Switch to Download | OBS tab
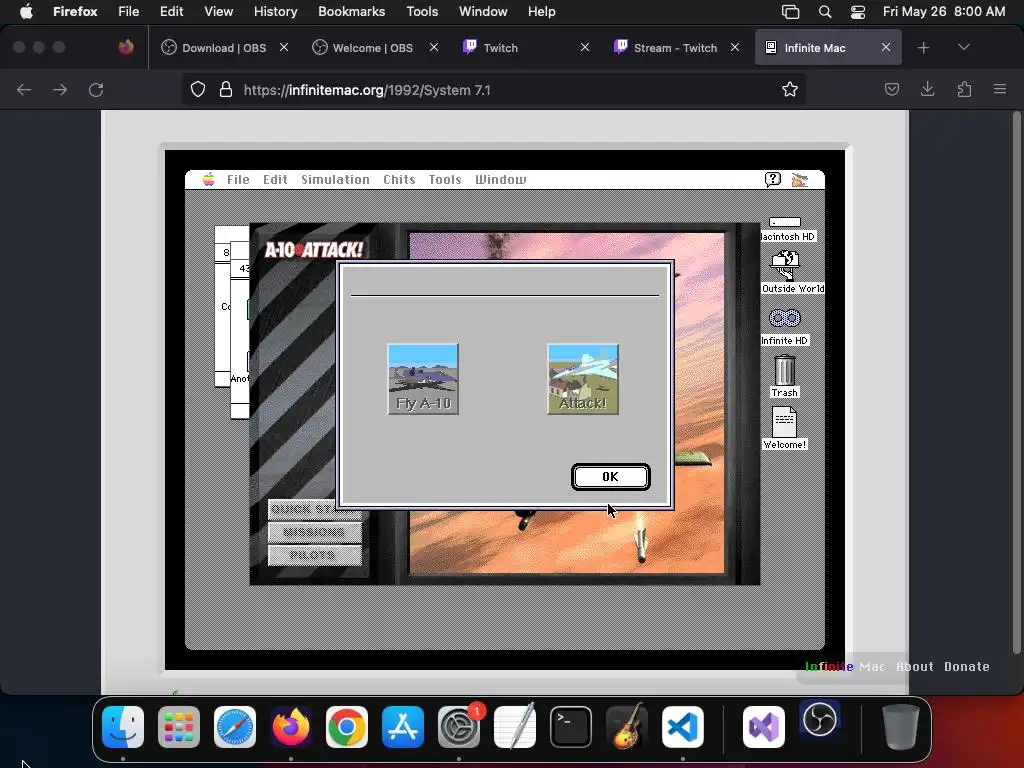 (223, 48)
